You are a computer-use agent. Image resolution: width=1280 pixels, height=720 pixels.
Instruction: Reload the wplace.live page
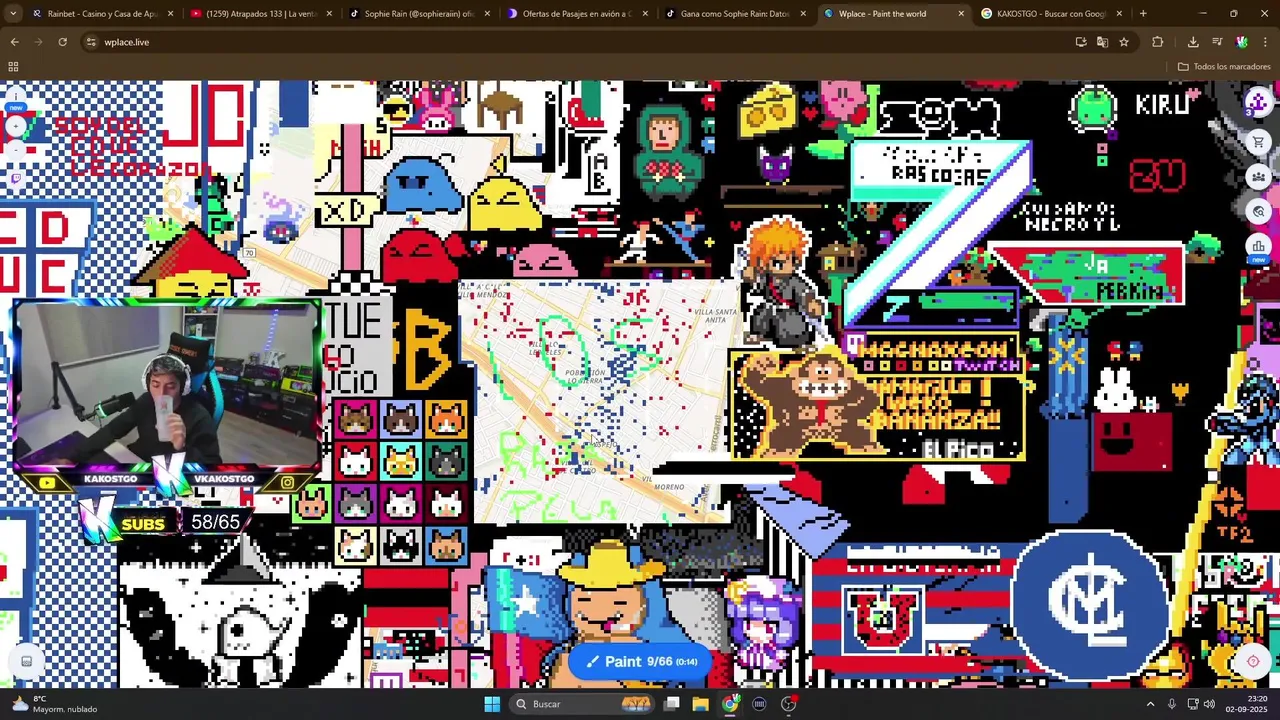click(62, 42)
